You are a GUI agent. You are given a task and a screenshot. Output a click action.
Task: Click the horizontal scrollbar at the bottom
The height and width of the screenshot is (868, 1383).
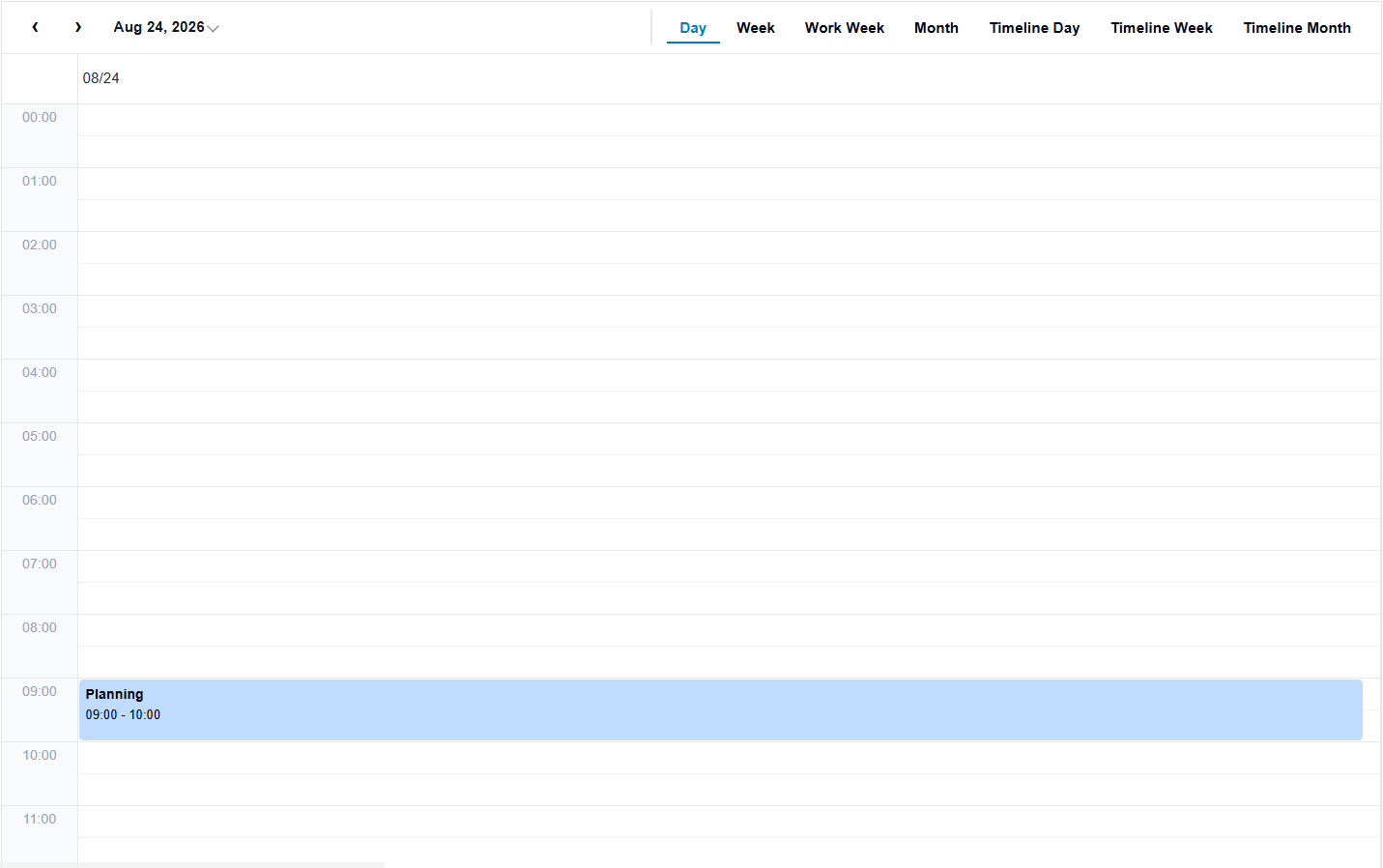193,864
